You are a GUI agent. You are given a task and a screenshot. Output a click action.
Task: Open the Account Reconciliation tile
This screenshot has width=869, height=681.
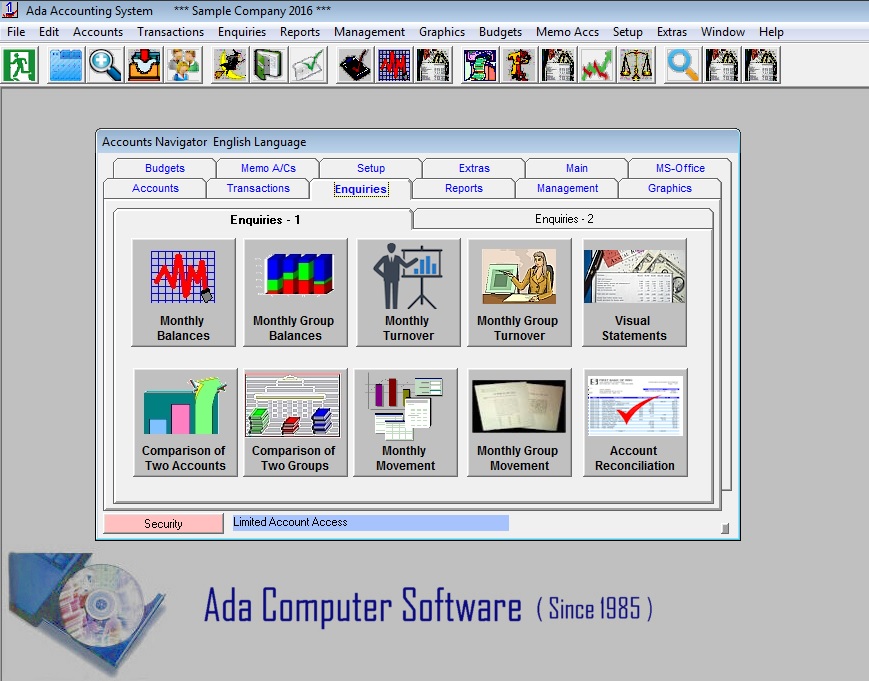[x=635, y=422]
